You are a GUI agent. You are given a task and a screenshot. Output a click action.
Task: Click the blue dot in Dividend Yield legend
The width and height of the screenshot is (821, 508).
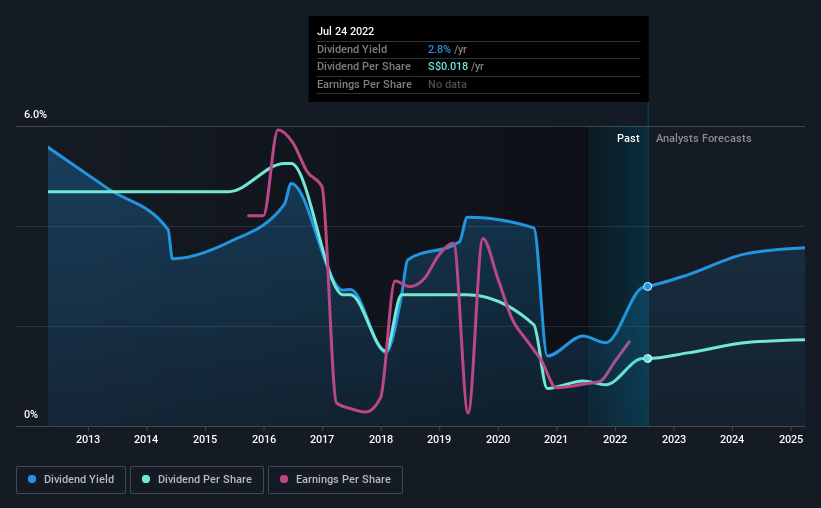[33, 480]
